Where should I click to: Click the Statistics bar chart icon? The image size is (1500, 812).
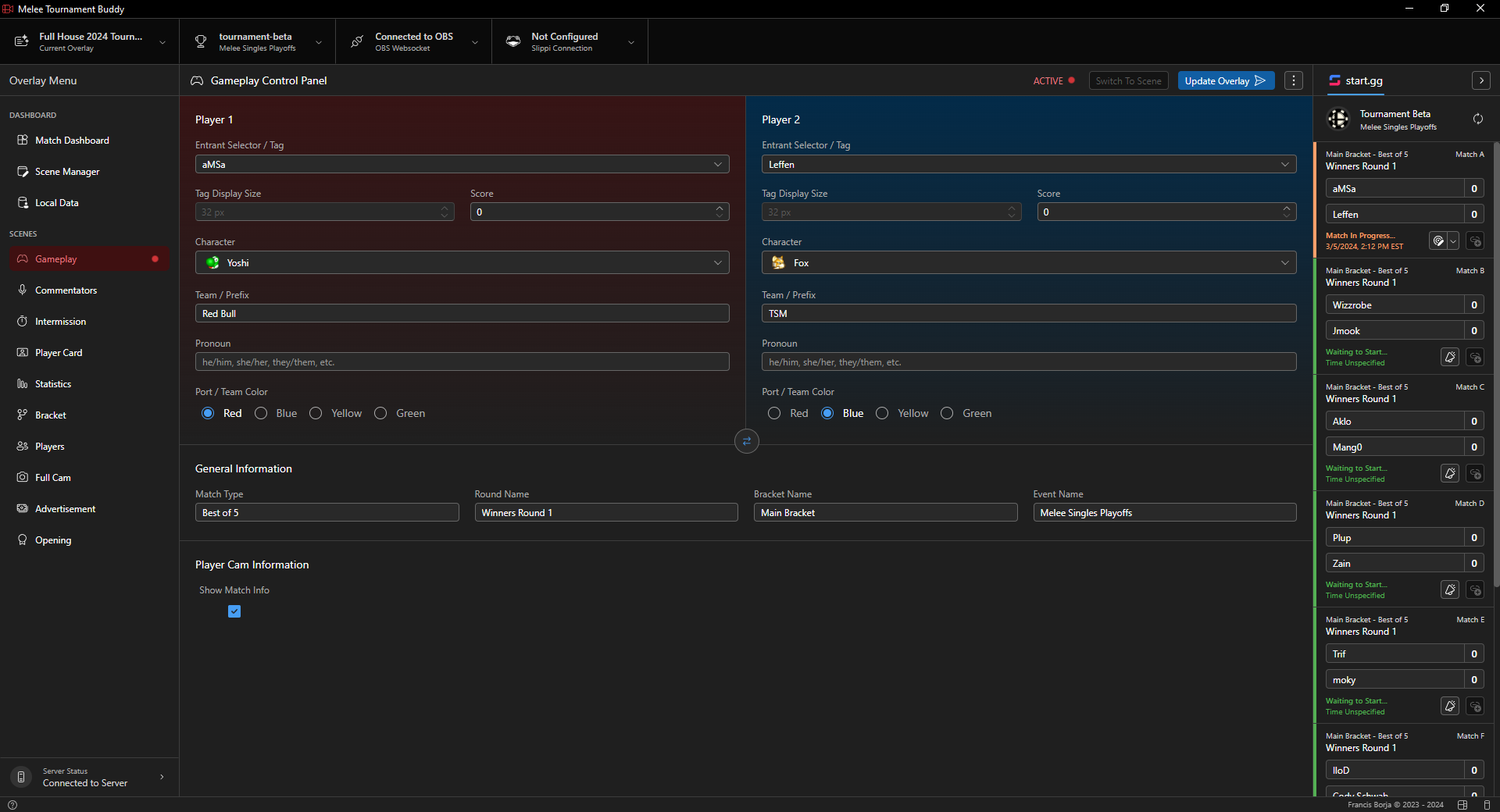tap(23, 384)
